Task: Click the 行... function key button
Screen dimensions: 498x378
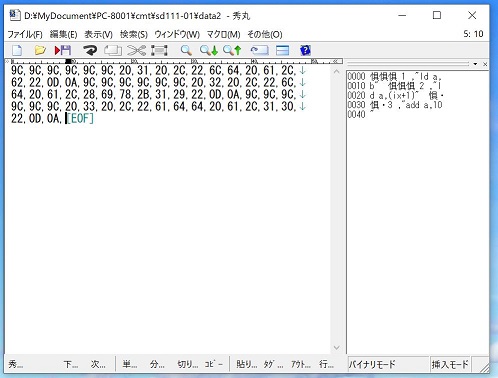Action: point(326,364)
